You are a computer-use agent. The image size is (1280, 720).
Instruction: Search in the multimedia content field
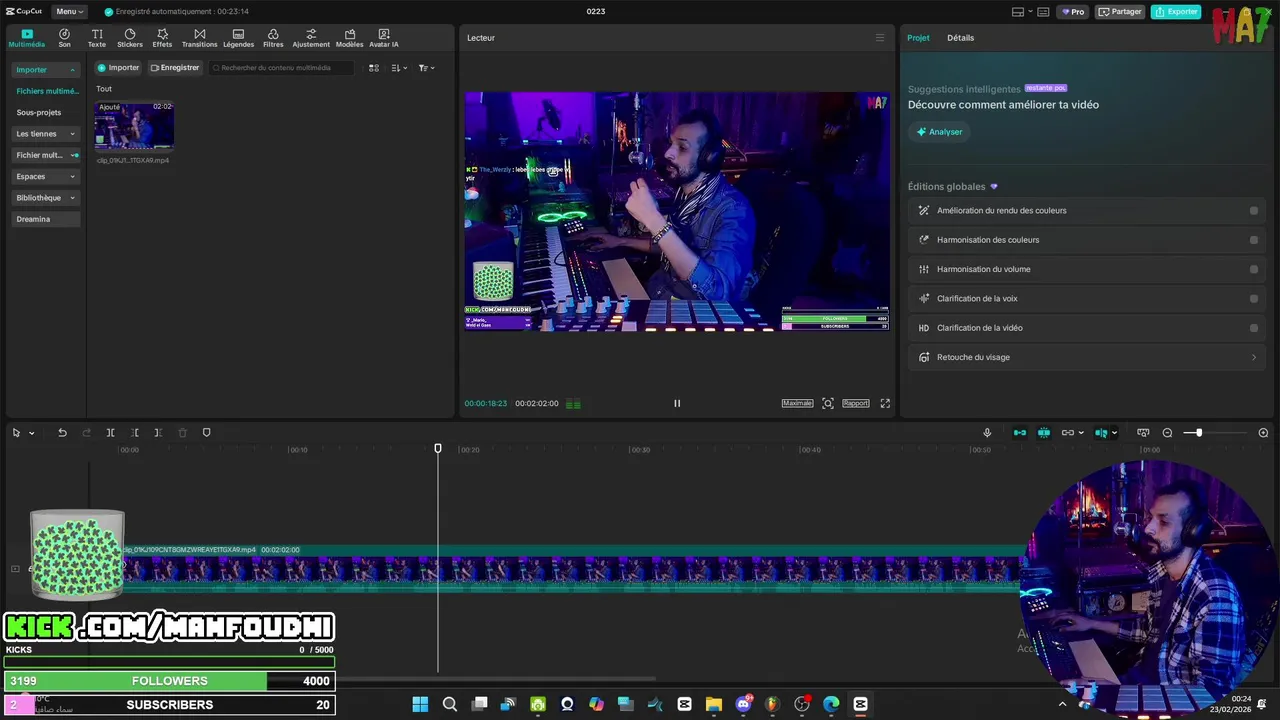pyautogui.click(x=283, y=68)
